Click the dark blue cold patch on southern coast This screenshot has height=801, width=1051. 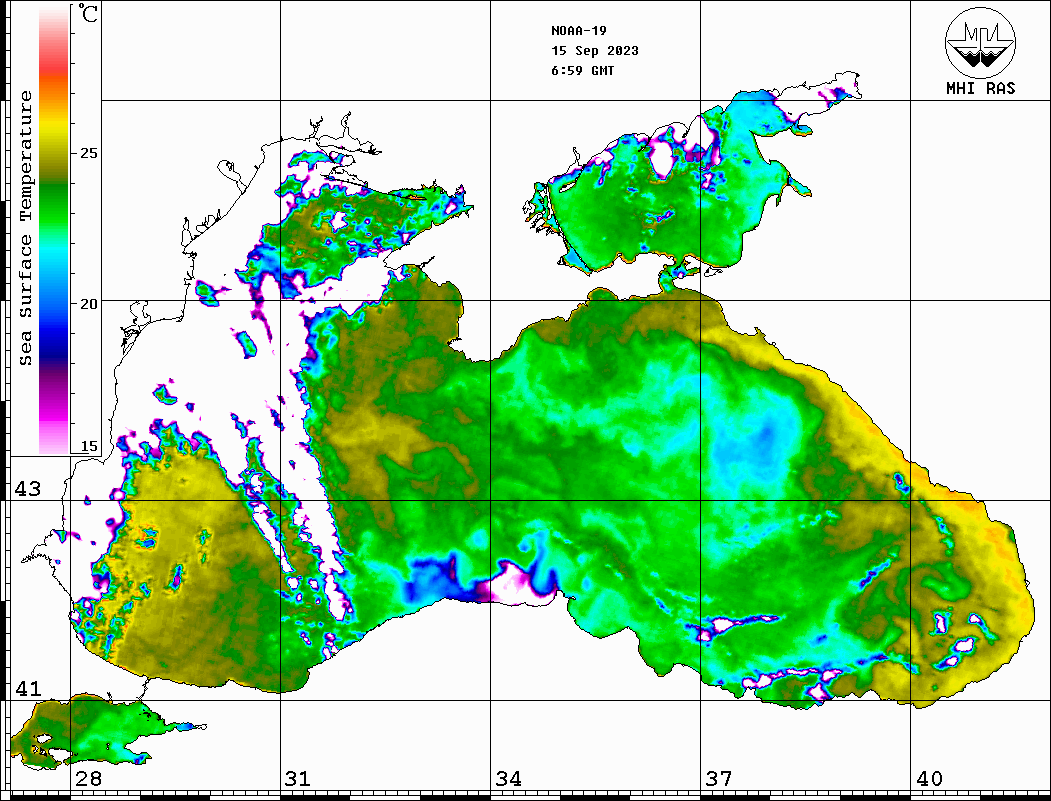(x=432, y=582)
